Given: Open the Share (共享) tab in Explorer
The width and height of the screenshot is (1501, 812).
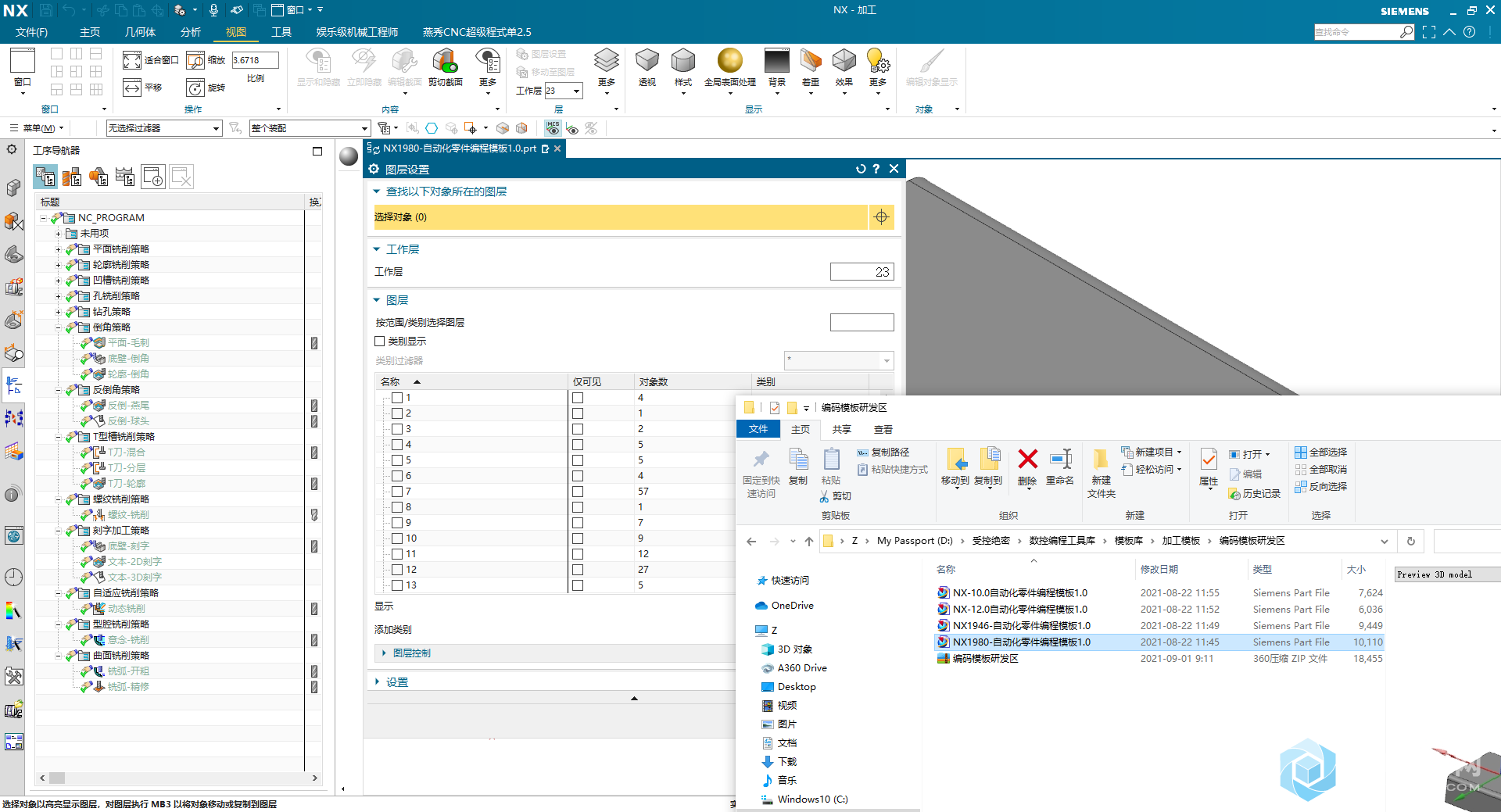Looking at the screenshot, I should pos(842,429).
